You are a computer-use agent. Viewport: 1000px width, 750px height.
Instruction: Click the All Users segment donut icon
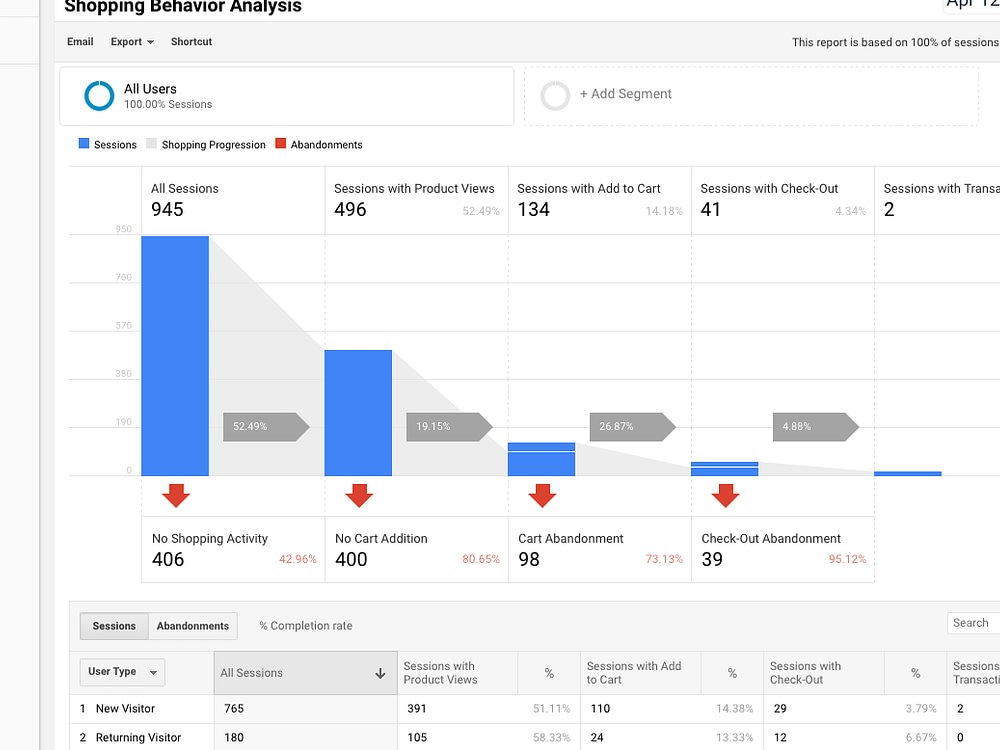tap(99, 96)
